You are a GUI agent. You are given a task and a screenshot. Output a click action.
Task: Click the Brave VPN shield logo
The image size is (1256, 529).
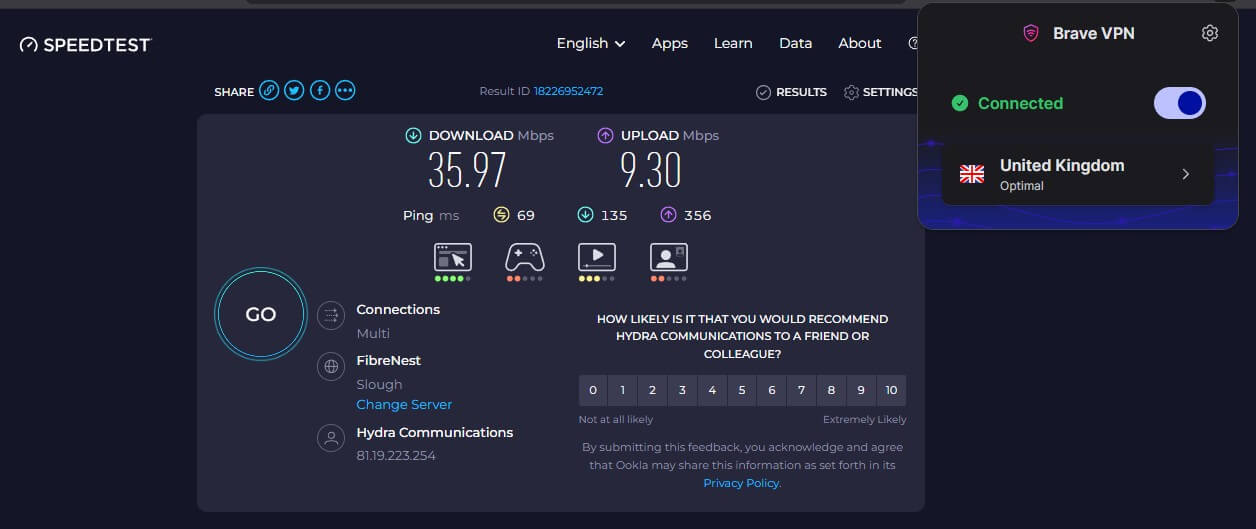1031,33
